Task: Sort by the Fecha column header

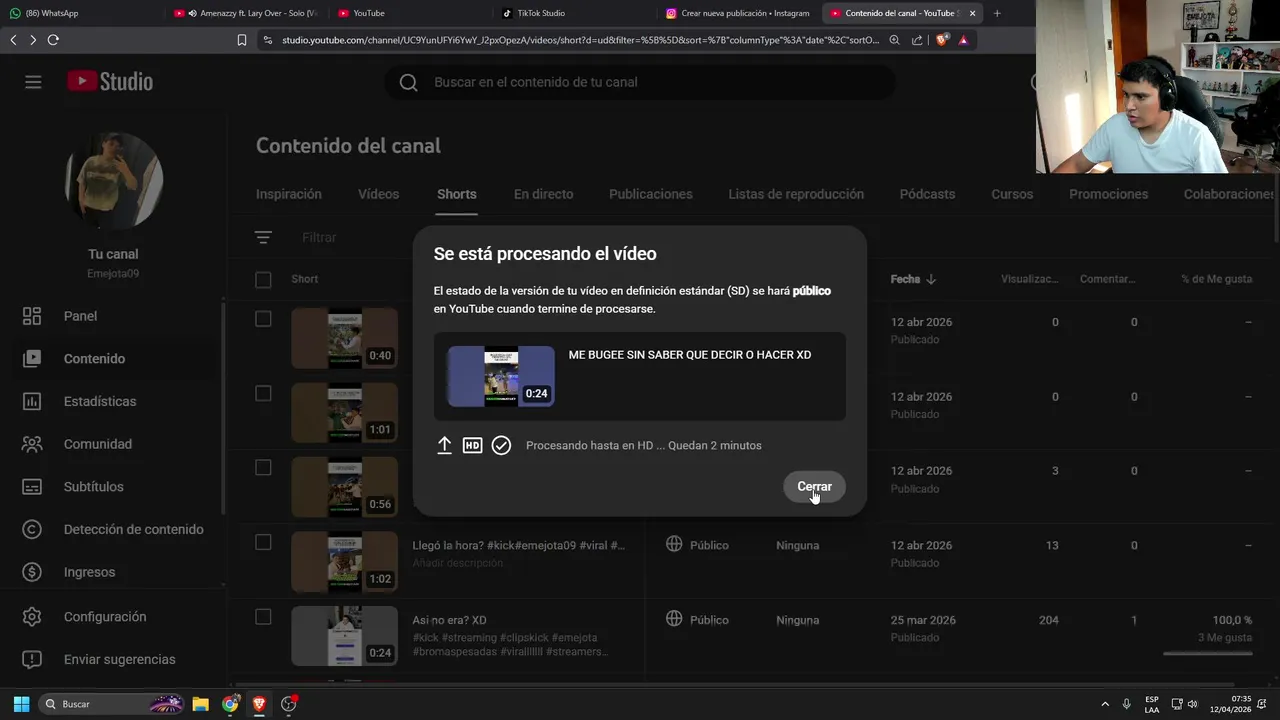Action: click(913, 279)
